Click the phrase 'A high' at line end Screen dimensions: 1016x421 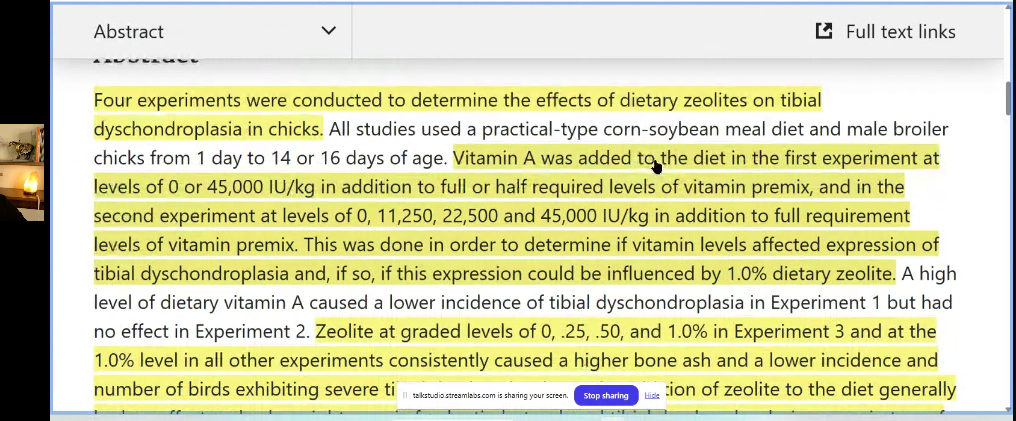pyautogui.click(x=929, y=273)
